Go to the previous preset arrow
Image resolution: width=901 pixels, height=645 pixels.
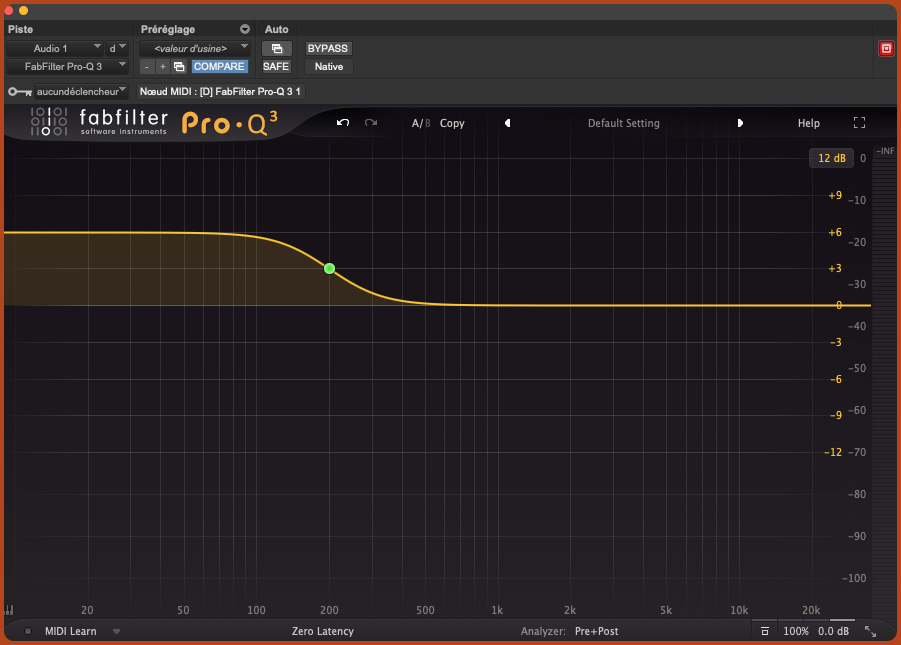pyautogui.click(x=507, y=123)
